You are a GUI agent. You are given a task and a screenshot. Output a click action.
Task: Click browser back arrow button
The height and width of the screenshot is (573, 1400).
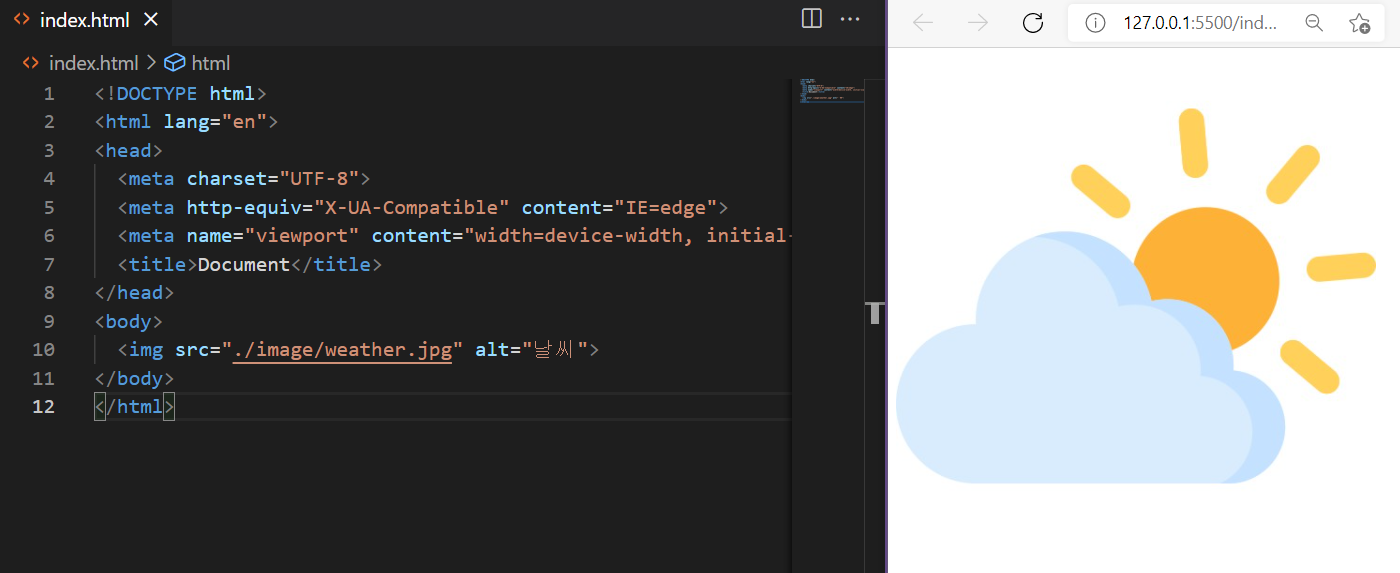(923, 23)
